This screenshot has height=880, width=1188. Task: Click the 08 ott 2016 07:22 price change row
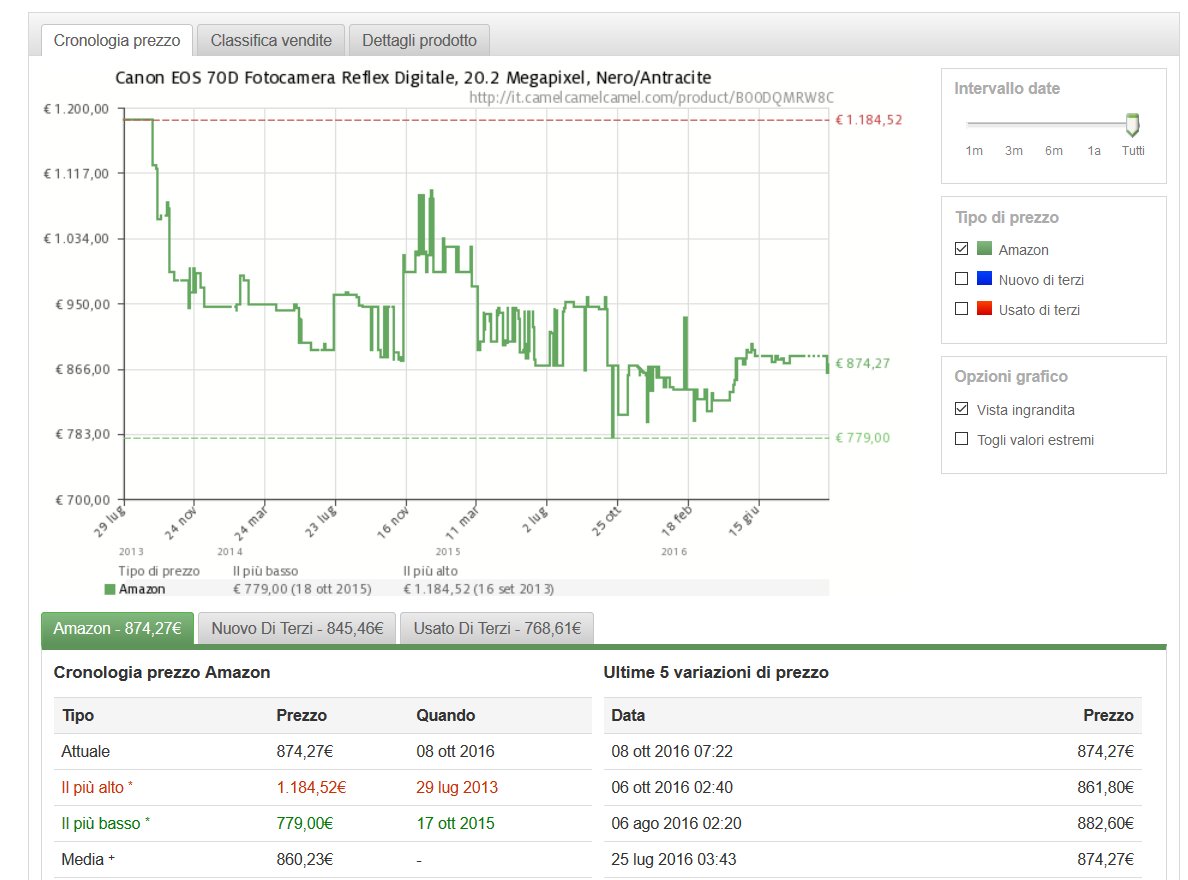pyautogui.click(x=872, y=751)
